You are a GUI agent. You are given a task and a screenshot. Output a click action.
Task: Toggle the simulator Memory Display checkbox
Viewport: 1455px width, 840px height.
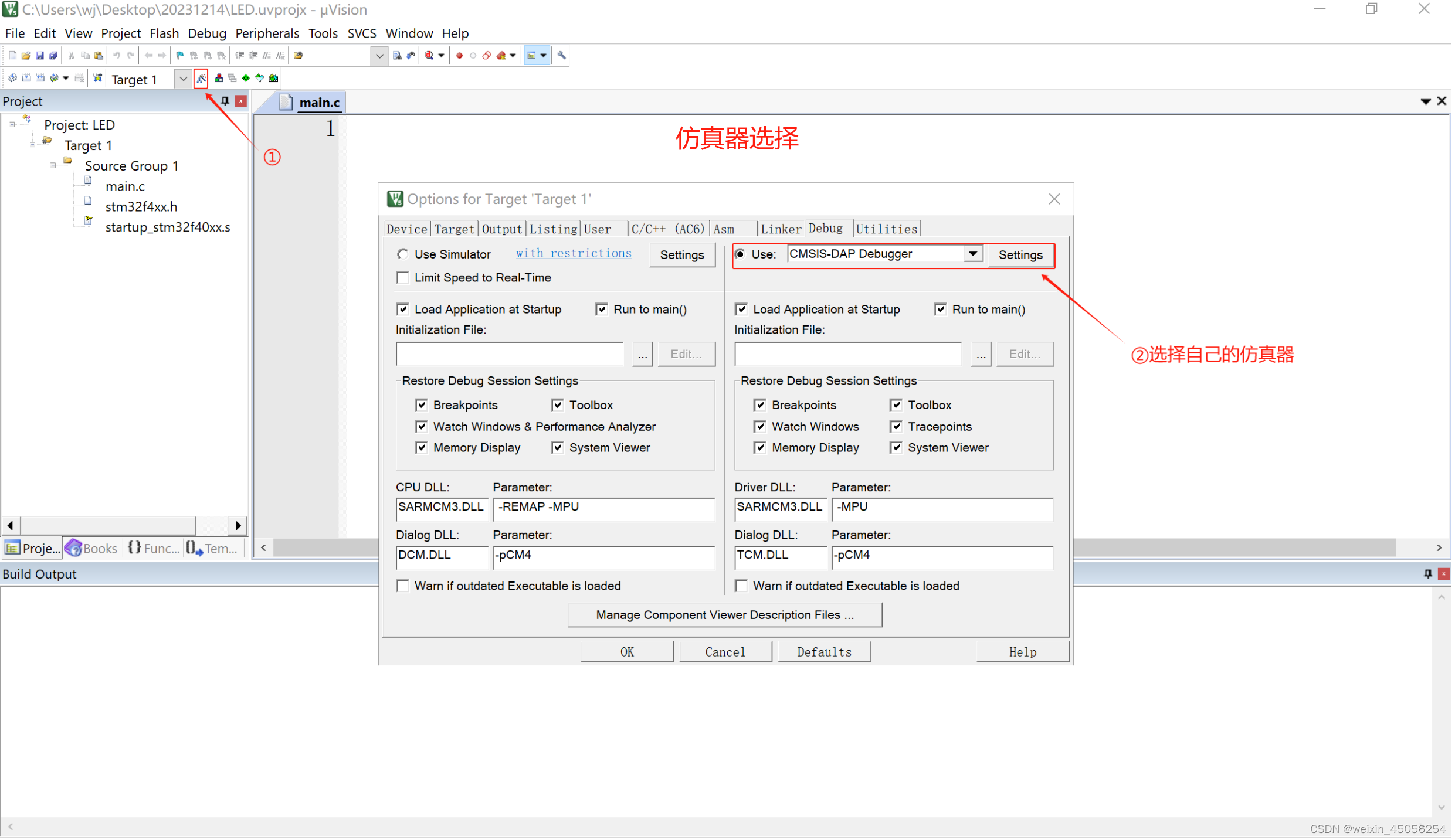pyautogui.click(x=422, y=448)
